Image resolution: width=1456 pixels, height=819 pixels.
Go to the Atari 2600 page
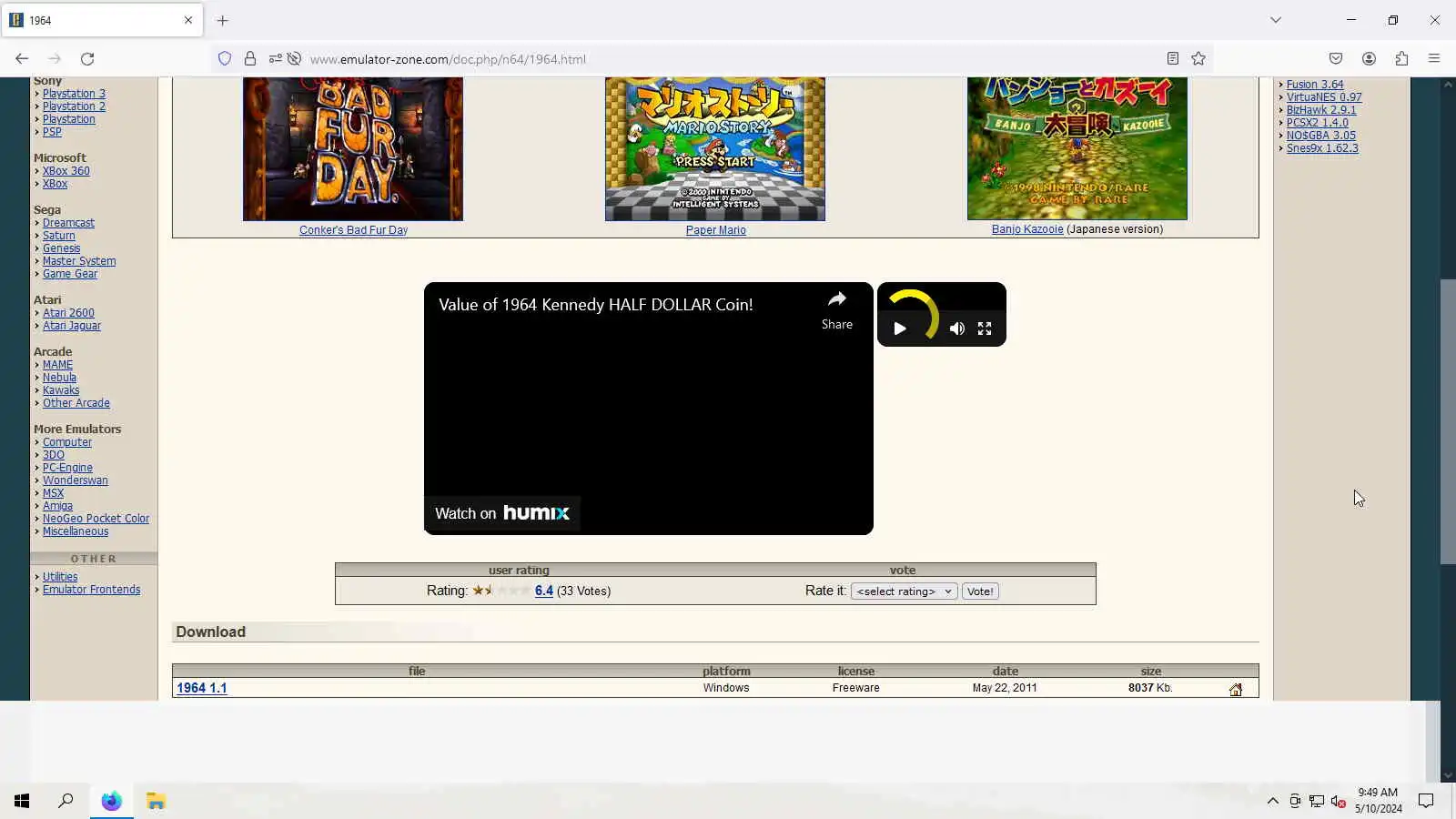coord(68,313)
